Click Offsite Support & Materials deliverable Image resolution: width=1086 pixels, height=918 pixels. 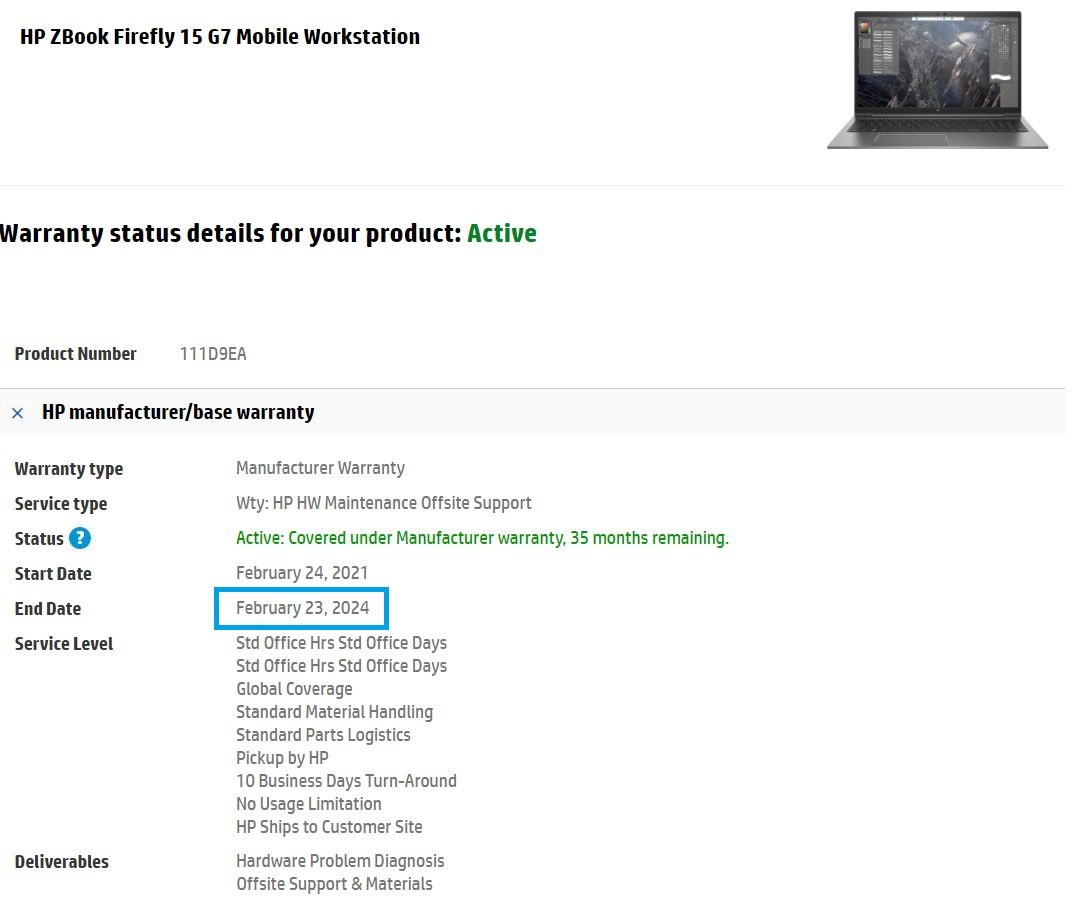[334, 884]
